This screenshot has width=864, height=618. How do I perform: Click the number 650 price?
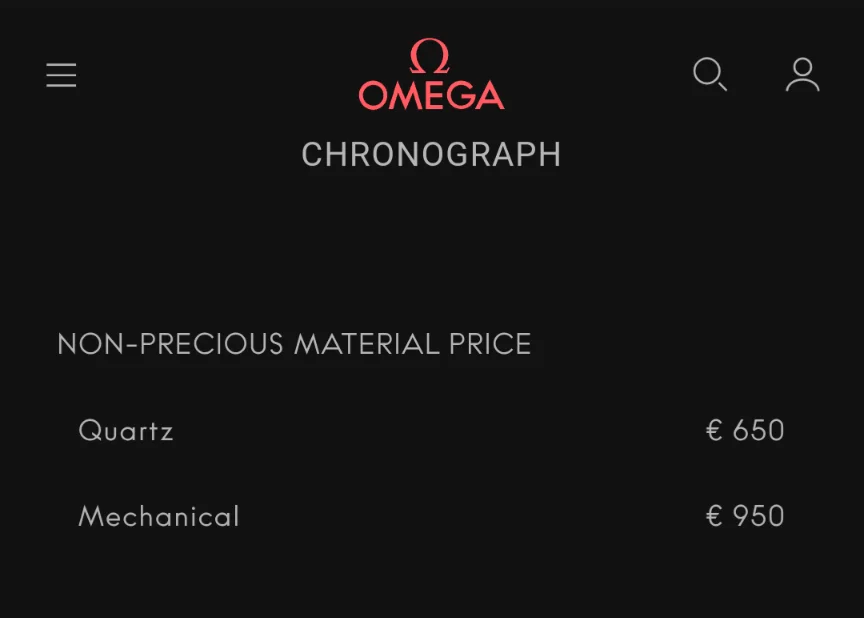[x=759, y=431]
